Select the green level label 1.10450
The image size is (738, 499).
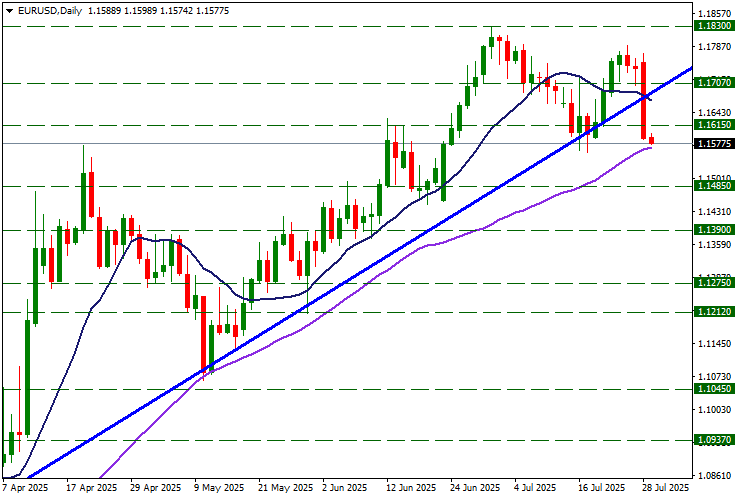click(x=714, y=388)
